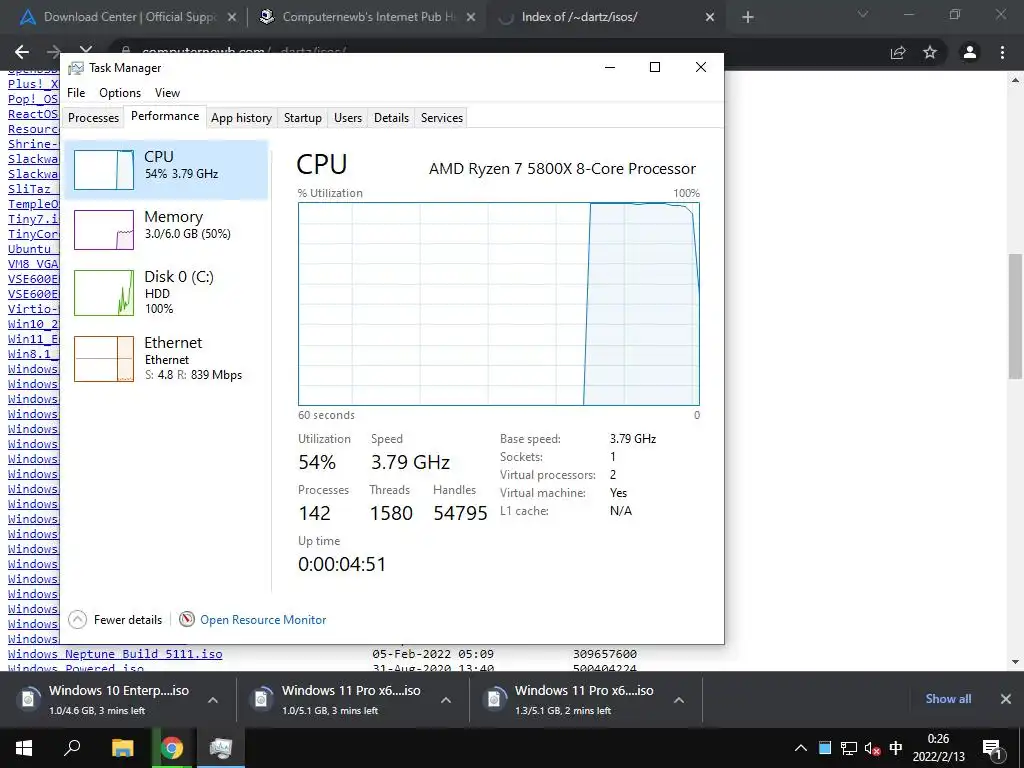This screenshot has height=768, width=1024.
Task: Select the Disk 0 (C:) thumbnail
Action: [x=104, y=293]
